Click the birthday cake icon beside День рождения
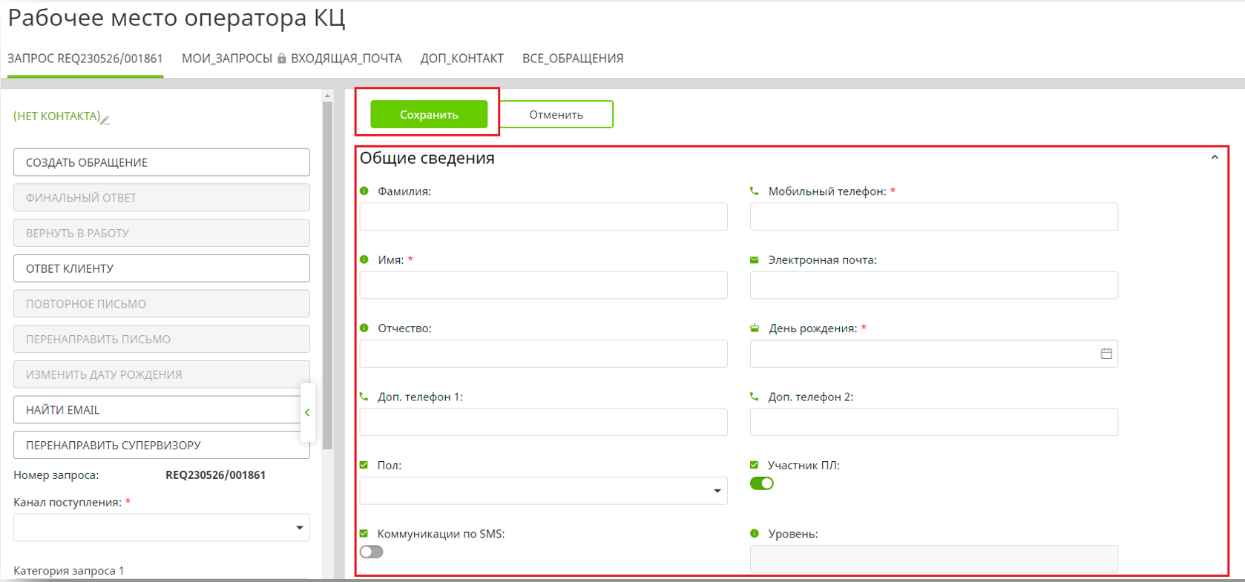The width and height of the screenshot is (1245, 582). pos(755,328)
